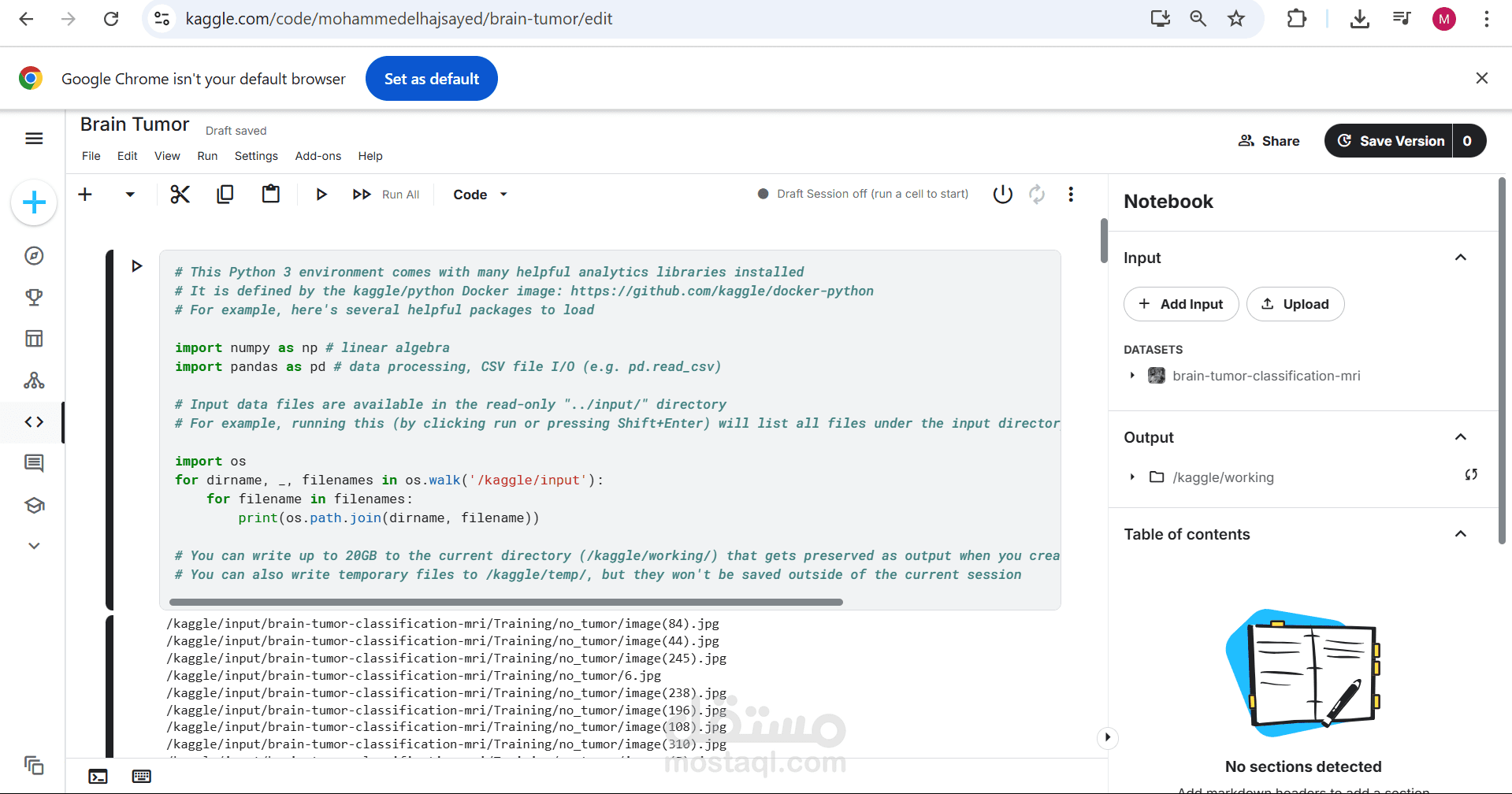
Task: Open the File menu
Action: (x=91, y=156)
